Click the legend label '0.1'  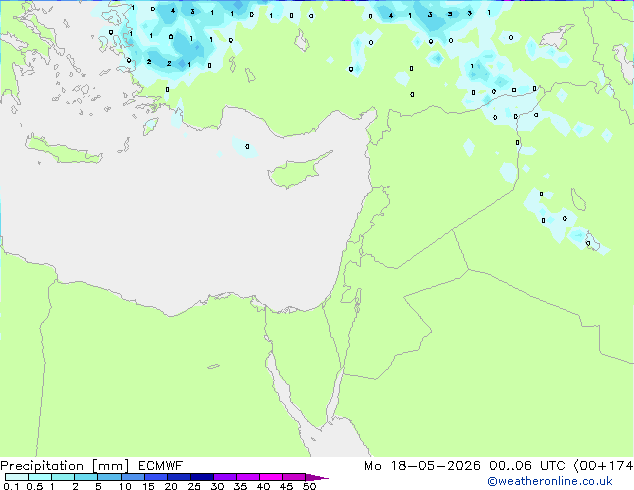coord(10,486)
